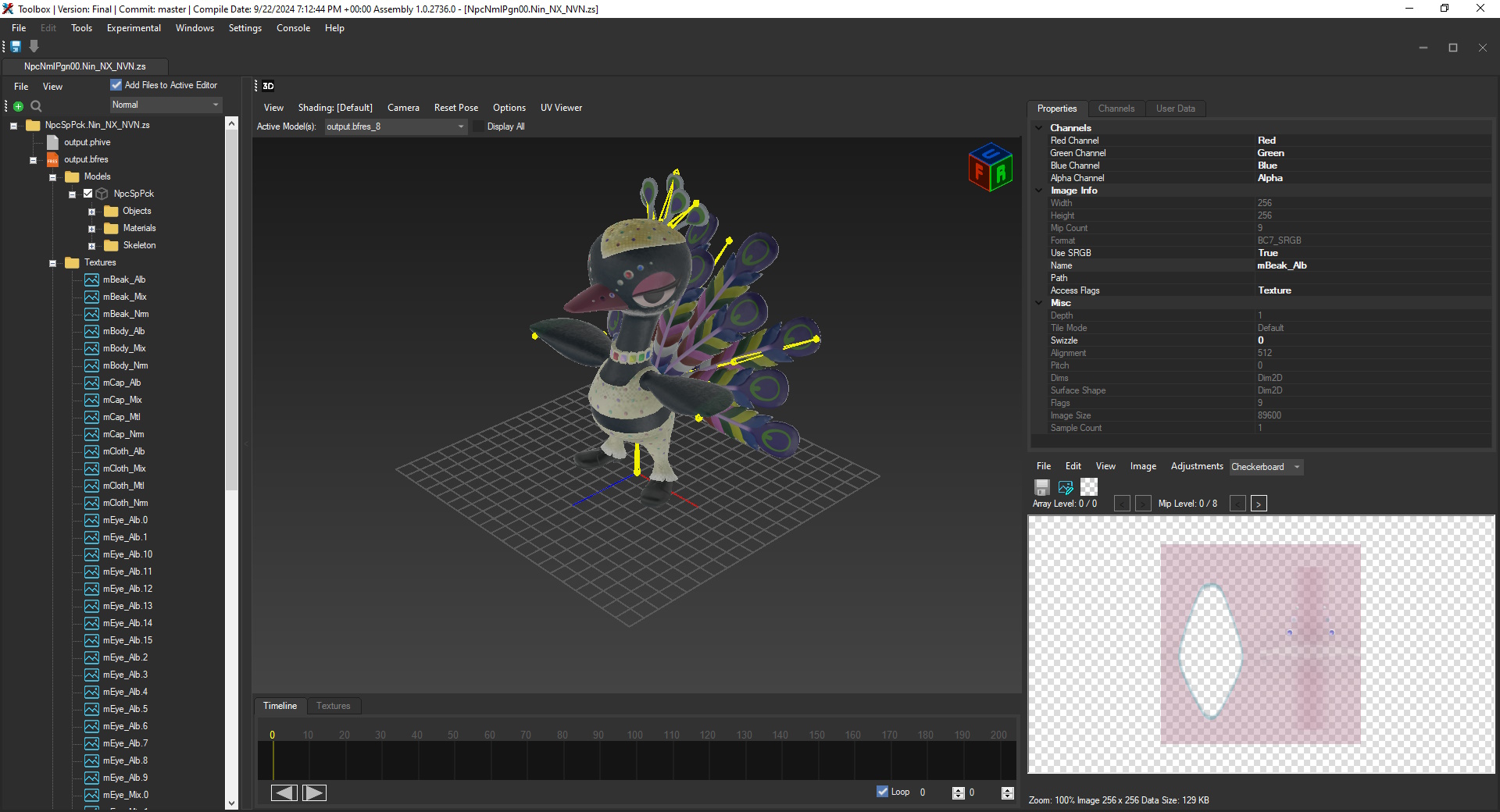The image size is (1500, 812).
Task: Click the colored orientation cube in the 3D viewport
Action: point(991,166)
